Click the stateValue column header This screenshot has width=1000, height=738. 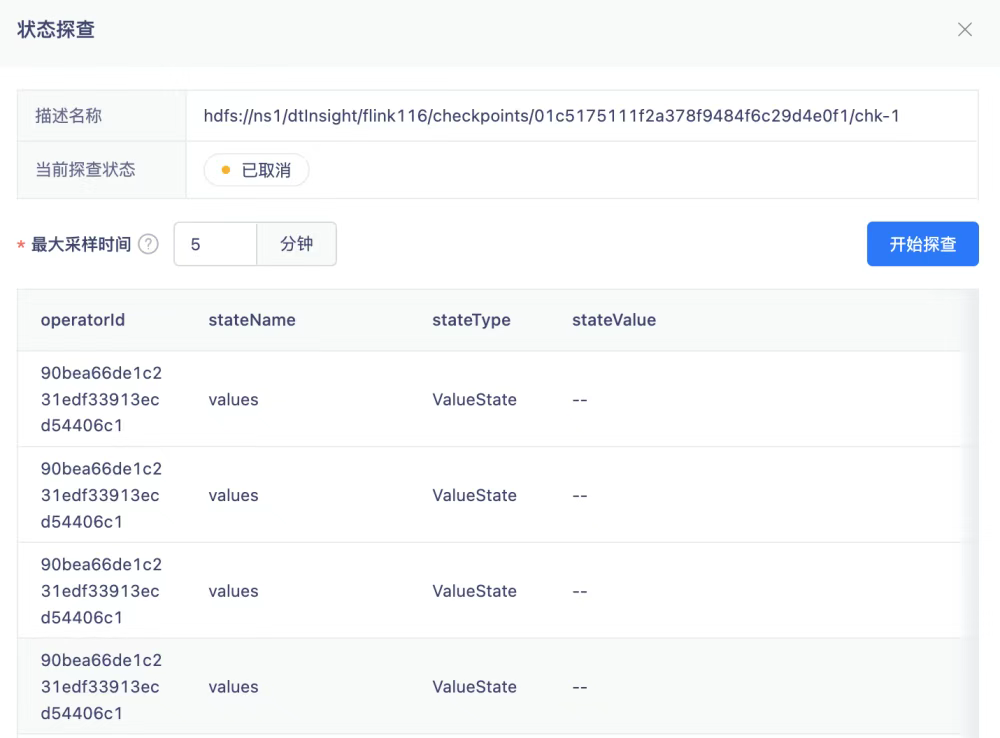(x=614, y=320)
